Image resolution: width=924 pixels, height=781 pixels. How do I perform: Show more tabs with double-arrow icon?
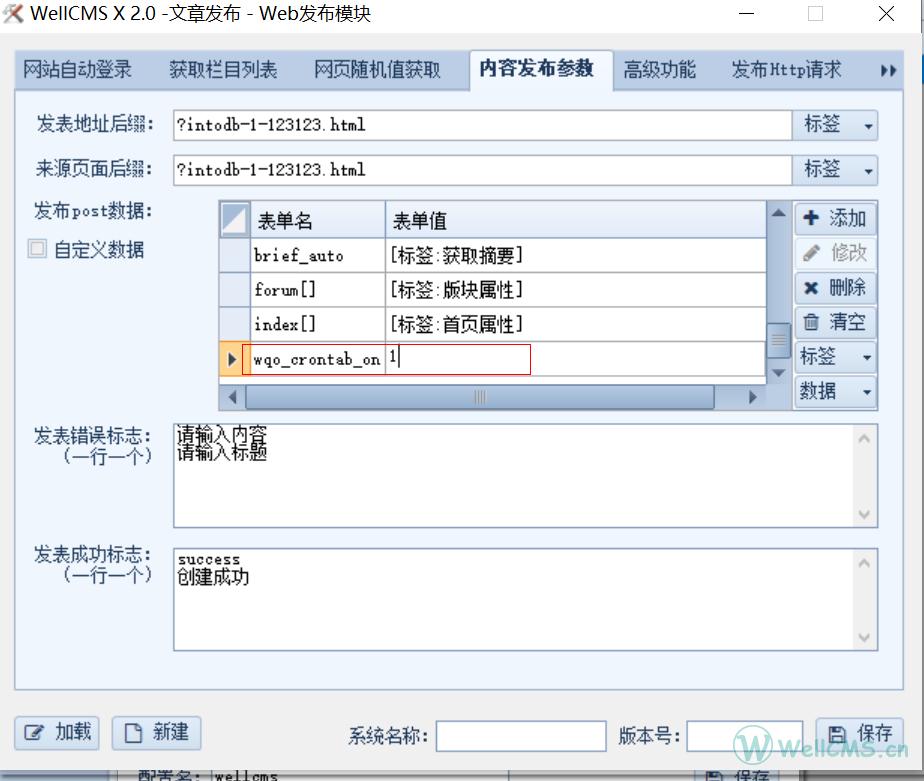coord(888,71)
